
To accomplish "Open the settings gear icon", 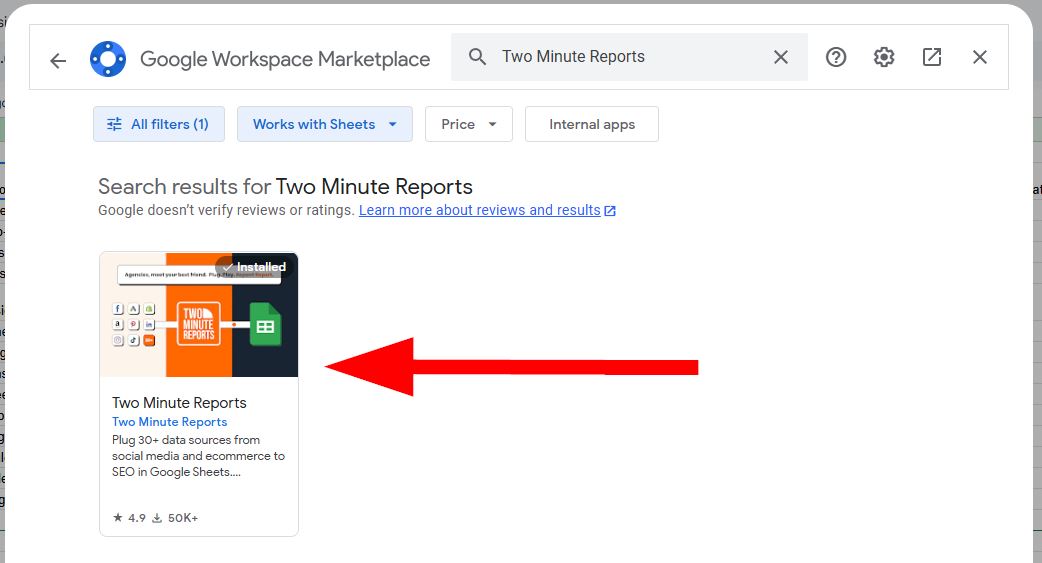I will [884, 57].
